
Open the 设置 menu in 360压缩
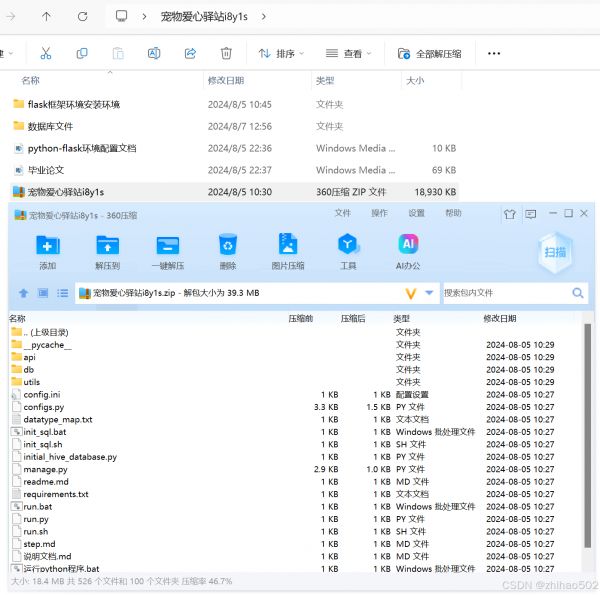(x=416, y=213)
